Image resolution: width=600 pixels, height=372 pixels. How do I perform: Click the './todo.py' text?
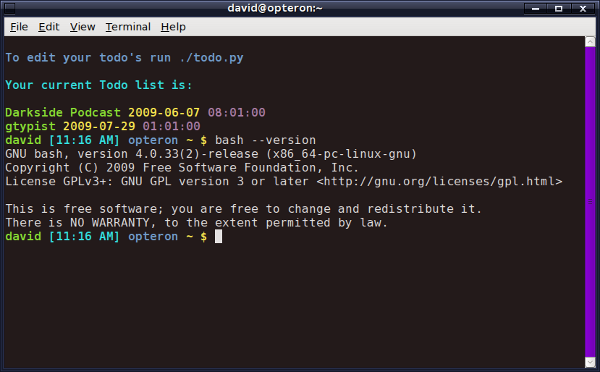[x=211, y=58]
